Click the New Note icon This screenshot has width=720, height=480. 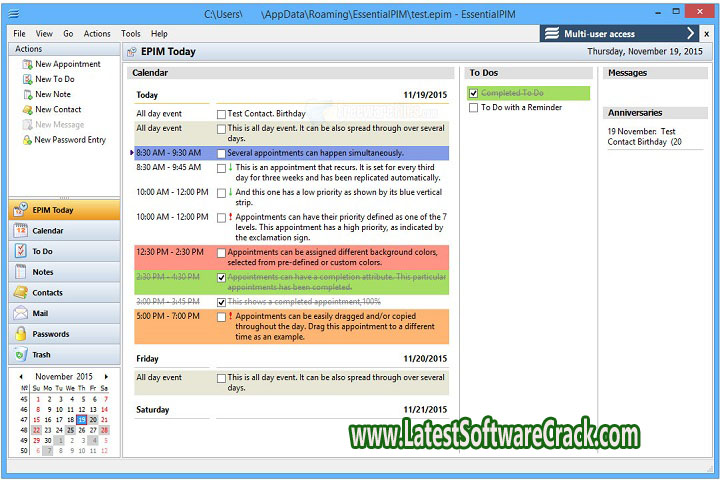tap(26, 94)
